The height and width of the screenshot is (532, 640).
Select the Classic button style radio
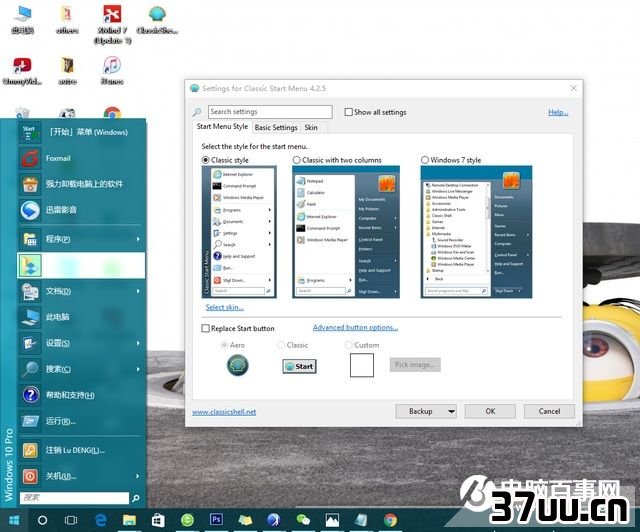click(281, 345)
